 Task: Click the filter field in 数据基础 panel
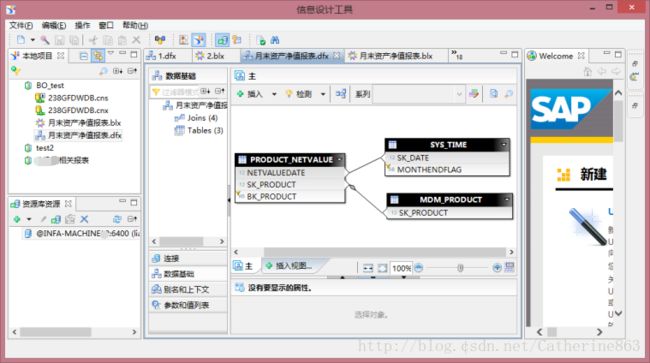coord(180,92)
